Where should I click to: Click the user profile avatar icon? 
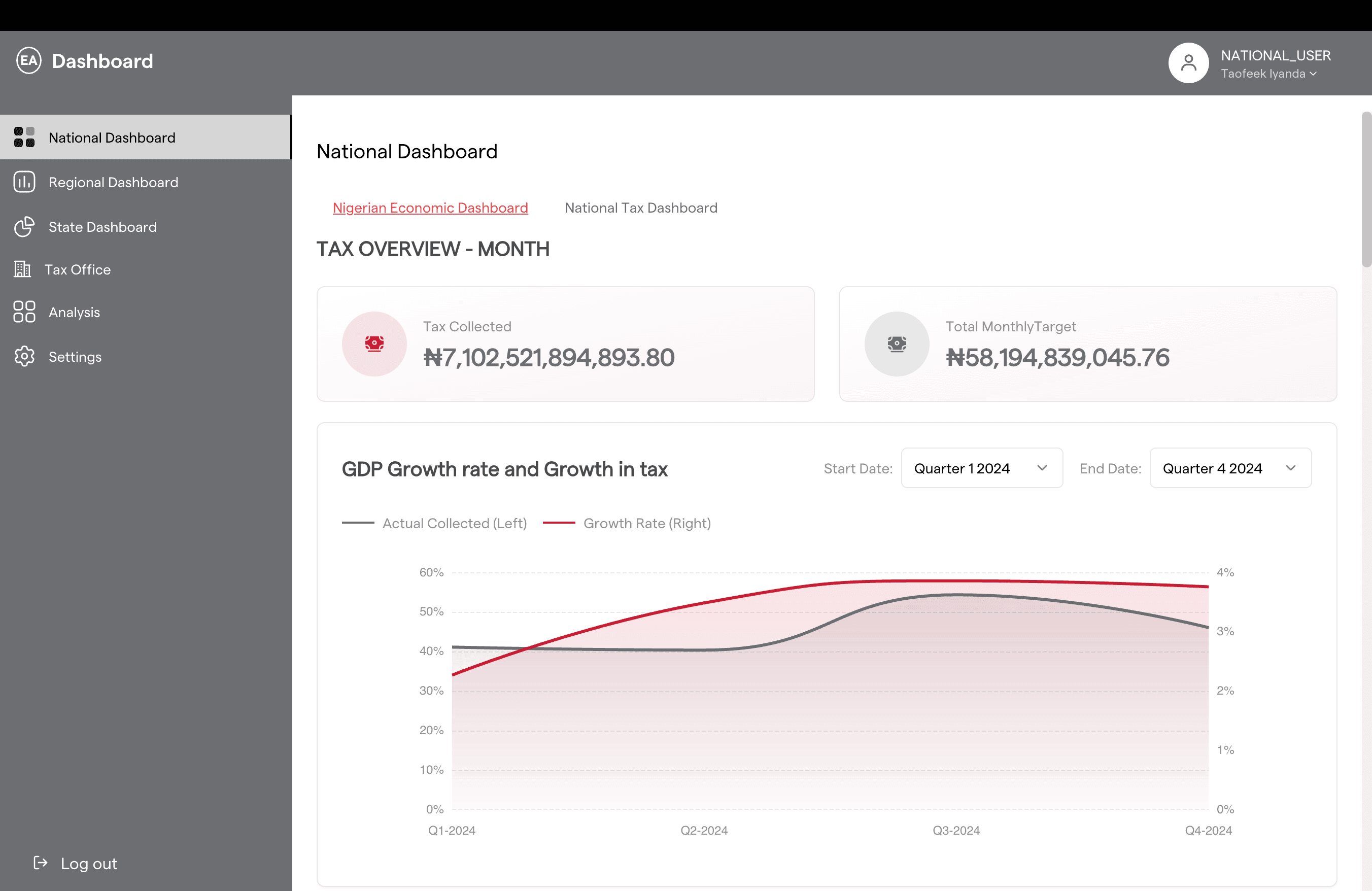[1188, 63]
